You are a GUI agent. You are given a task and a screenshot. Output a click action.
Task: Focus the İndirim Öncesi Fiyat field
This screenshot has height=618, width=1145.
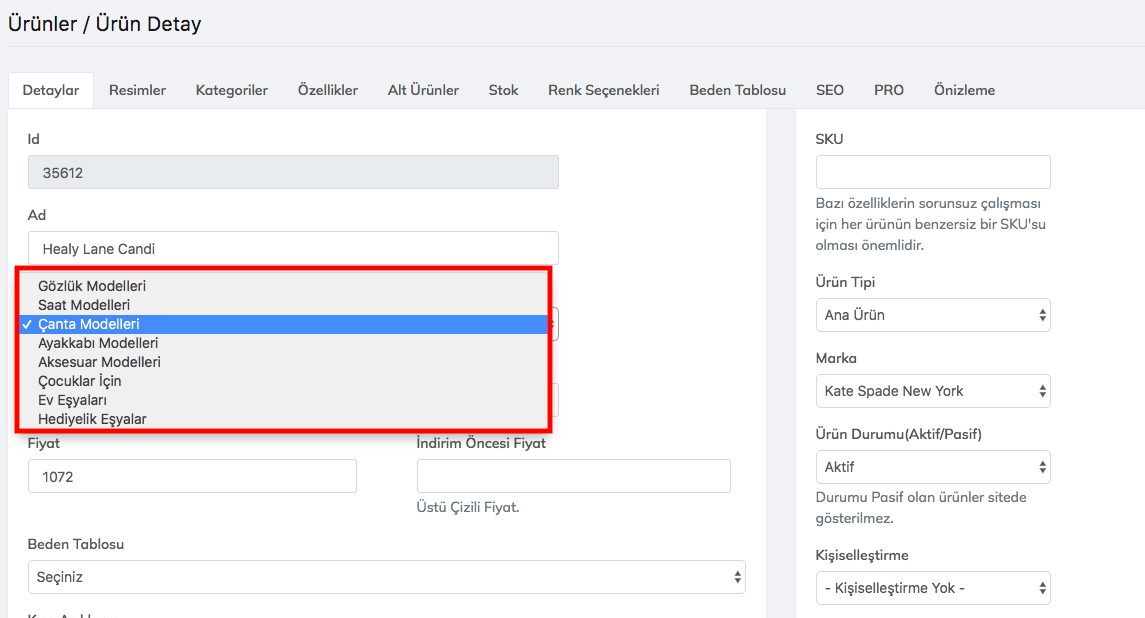[573, 477]
